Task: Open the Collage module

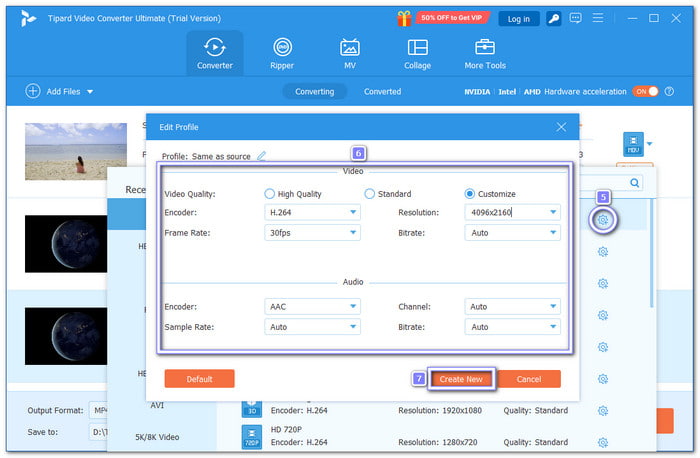Action: coord(417,53)
